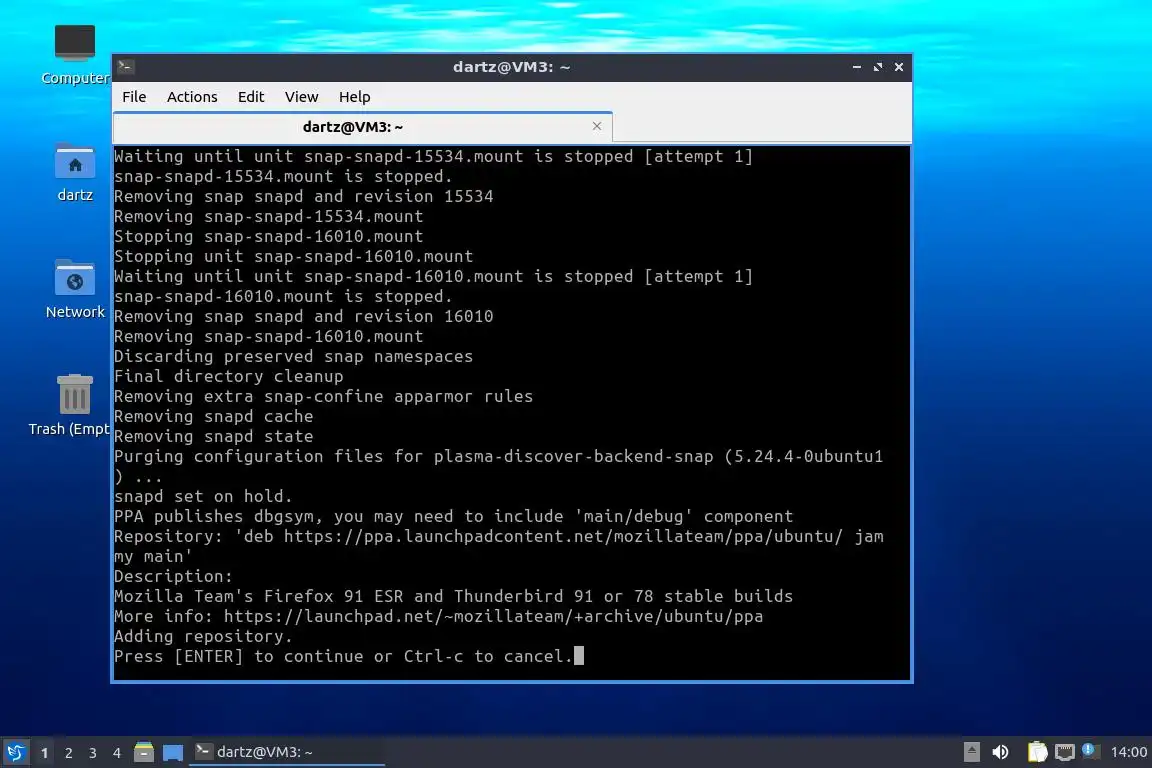Click the show desktop panel icon
The image size is (1152, 768).
pyautogui.click(x=173, y=753)
